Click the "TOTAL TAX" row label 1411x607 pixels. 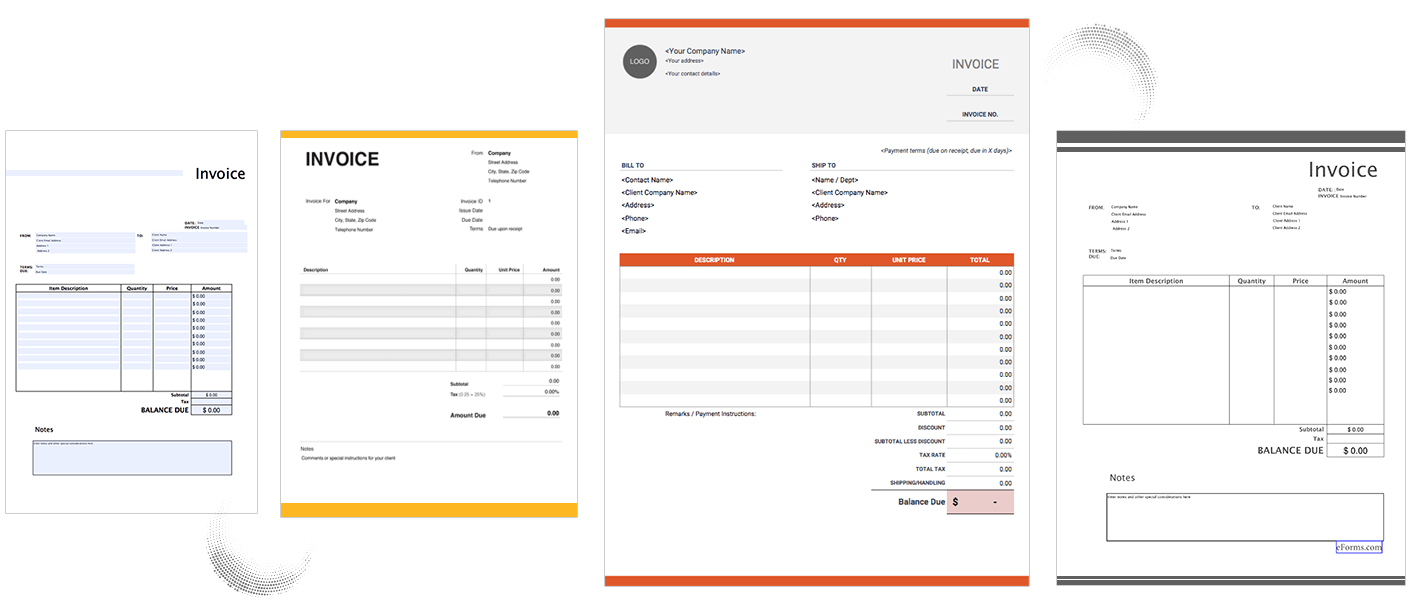coord(930,469)
